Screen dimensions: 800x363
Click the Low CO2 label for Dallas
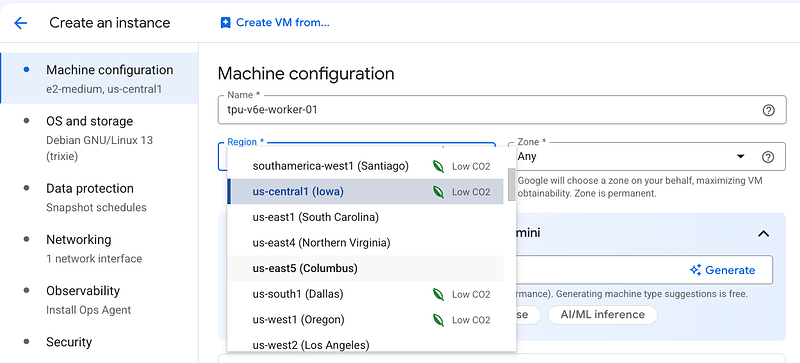point(471,295)
